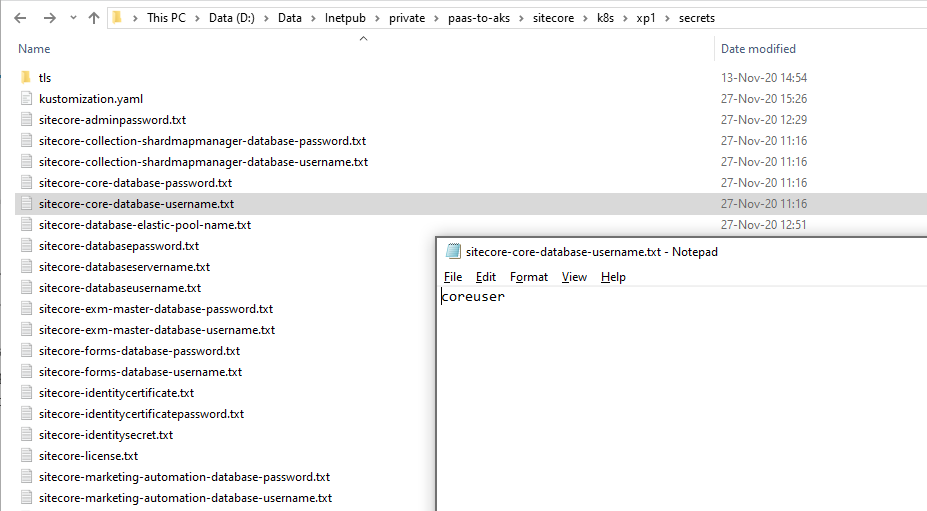This screenshot has width=927, height=511.
Task: Expand chevron after Data (D:) breadcrumb
Action: click(x=267, y=18)
